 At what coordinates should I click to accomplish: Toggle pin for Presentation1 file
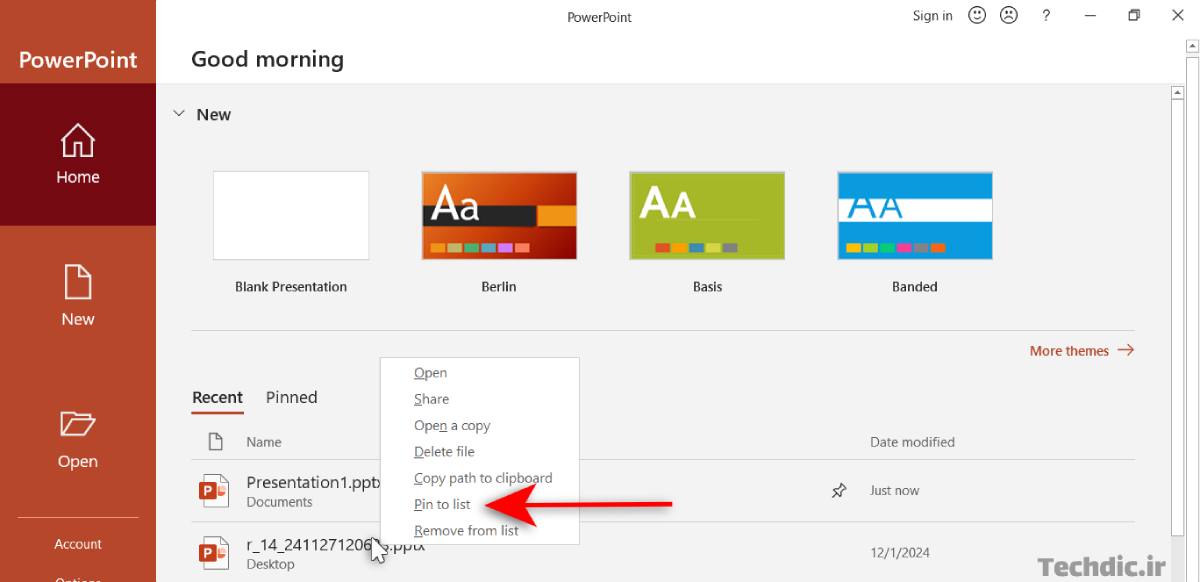[839, 491]
